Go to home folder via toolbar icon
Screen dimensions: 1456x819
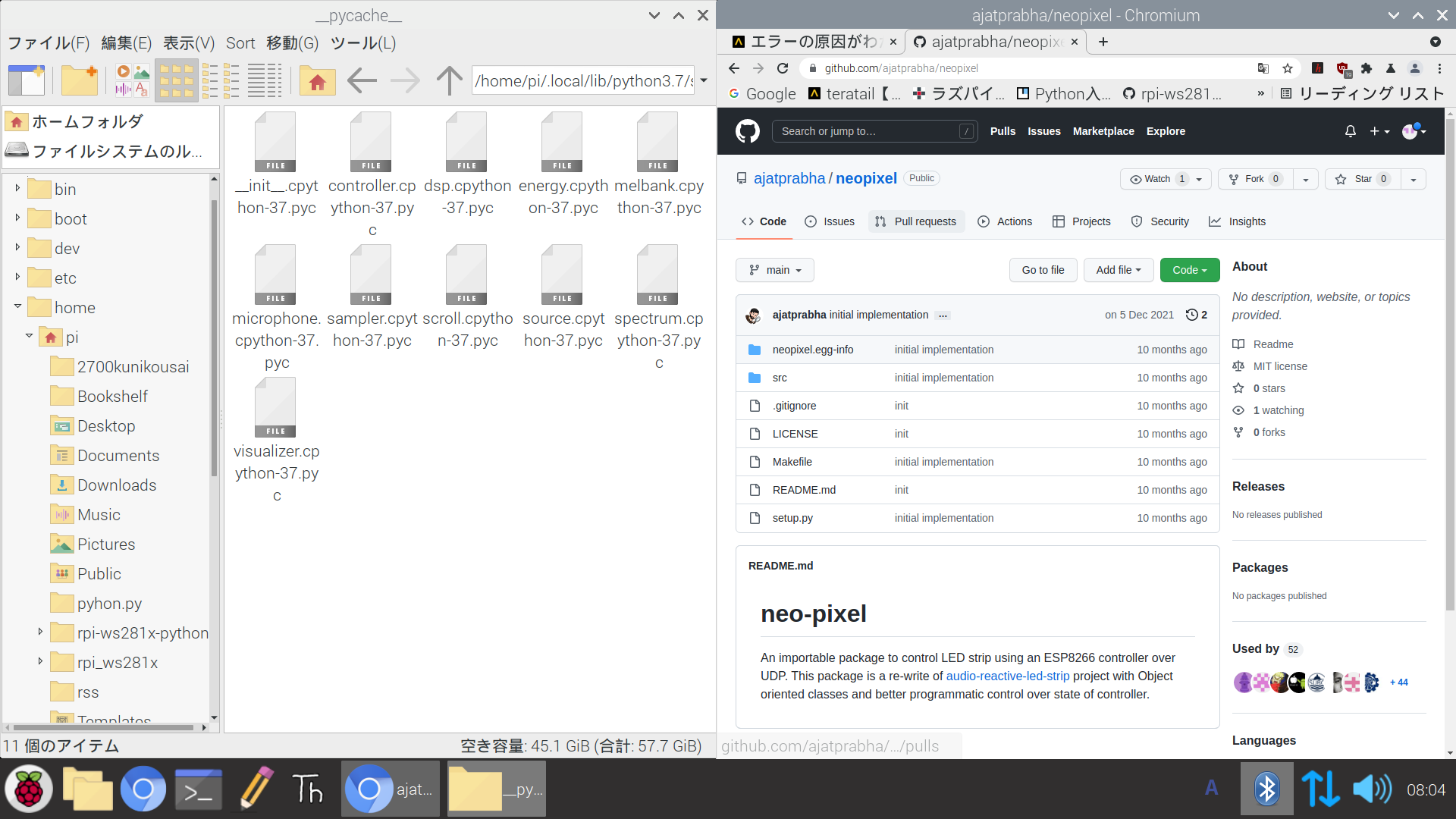(x=318, y=80)
